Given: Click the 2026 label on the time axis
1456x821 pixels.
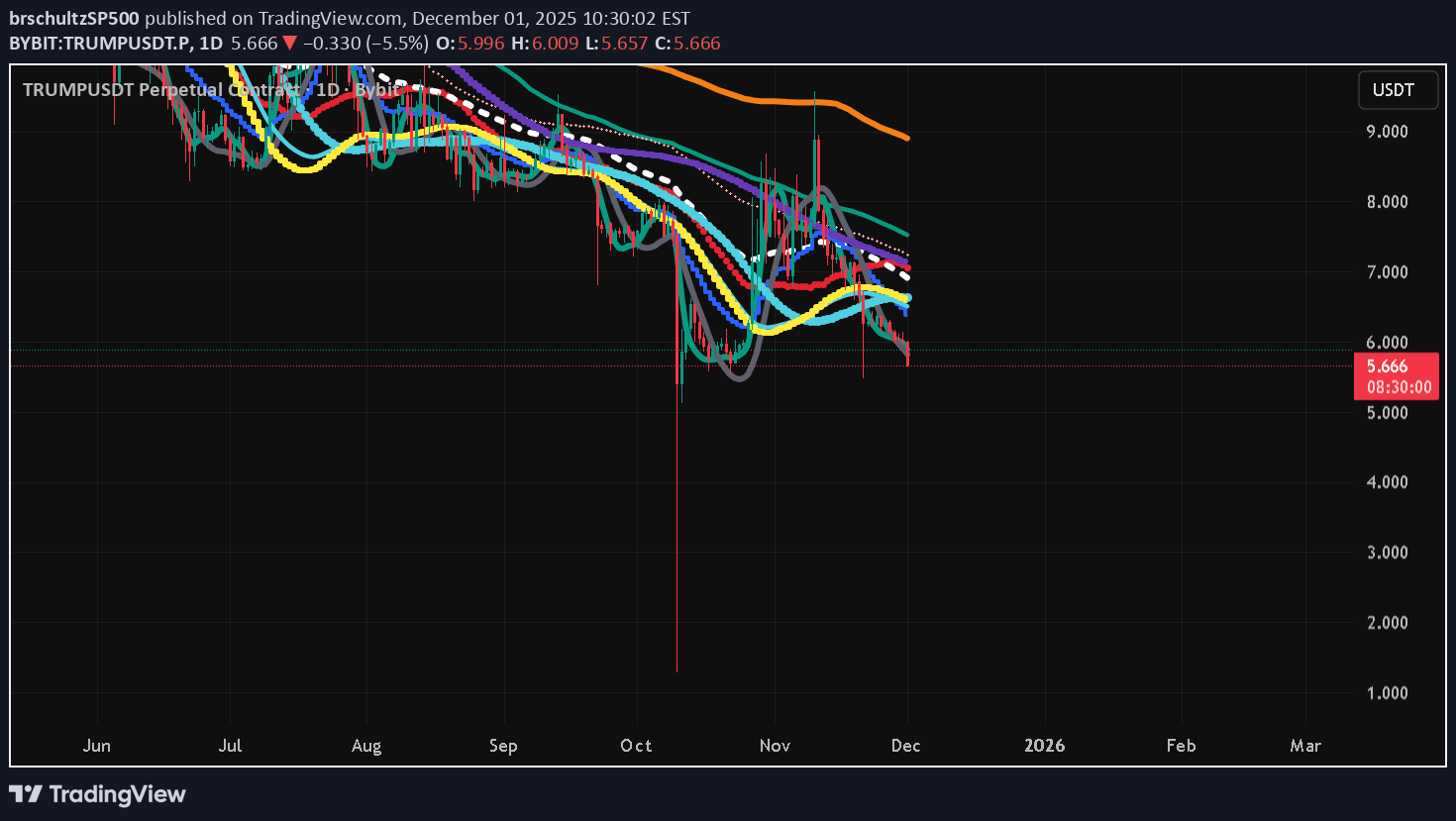Looking at the screenshot, I should [1044, 746].
